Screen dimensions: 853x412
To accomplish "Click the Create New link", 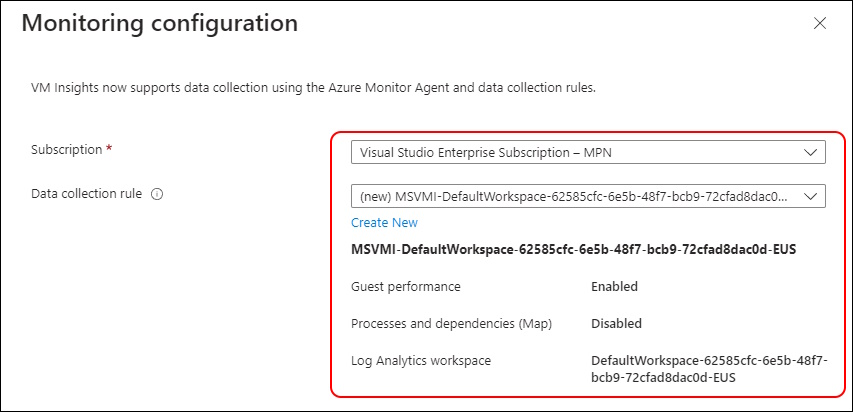I will [384, 223].
